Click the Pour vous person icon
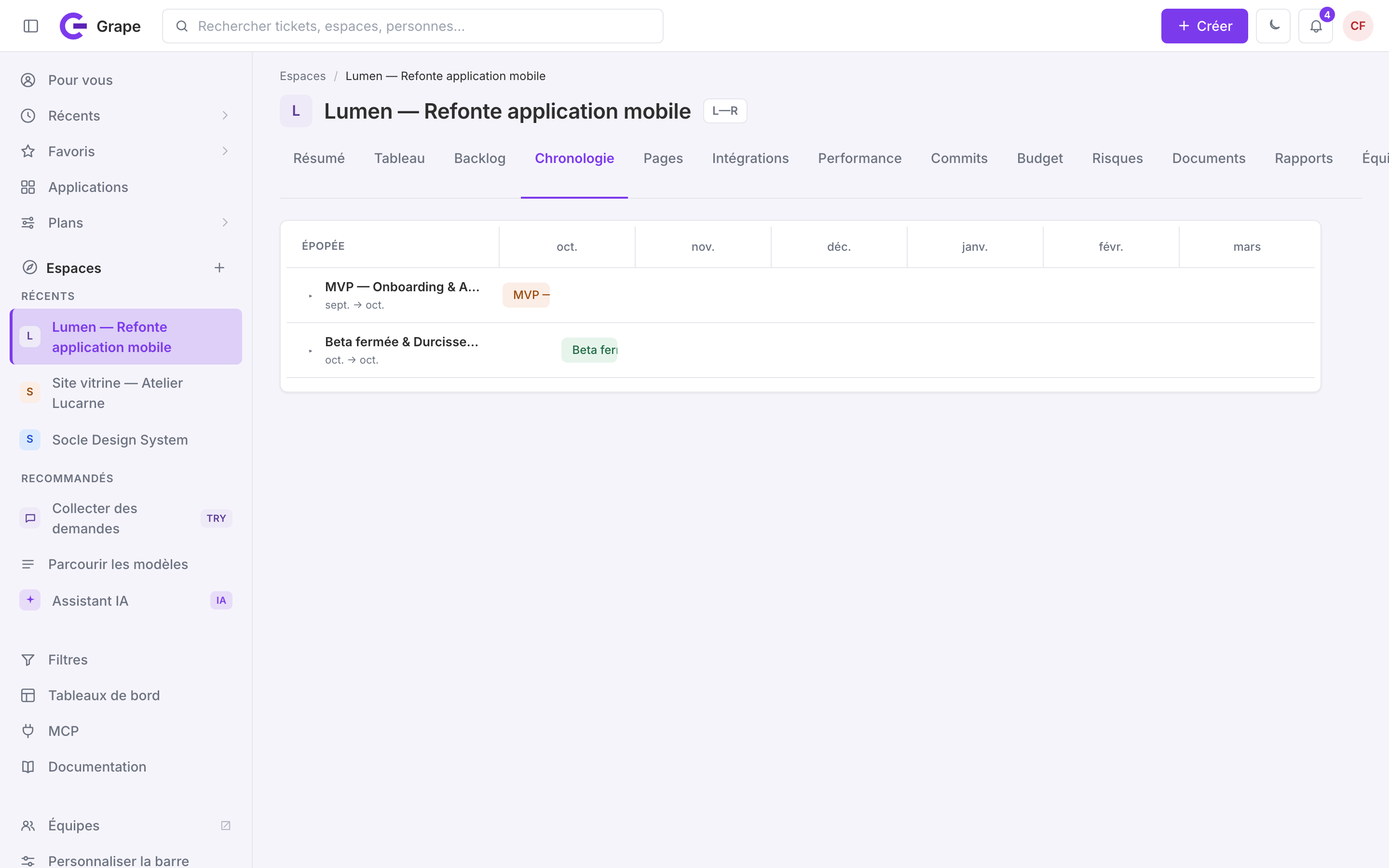 click(x=28, y=80)
